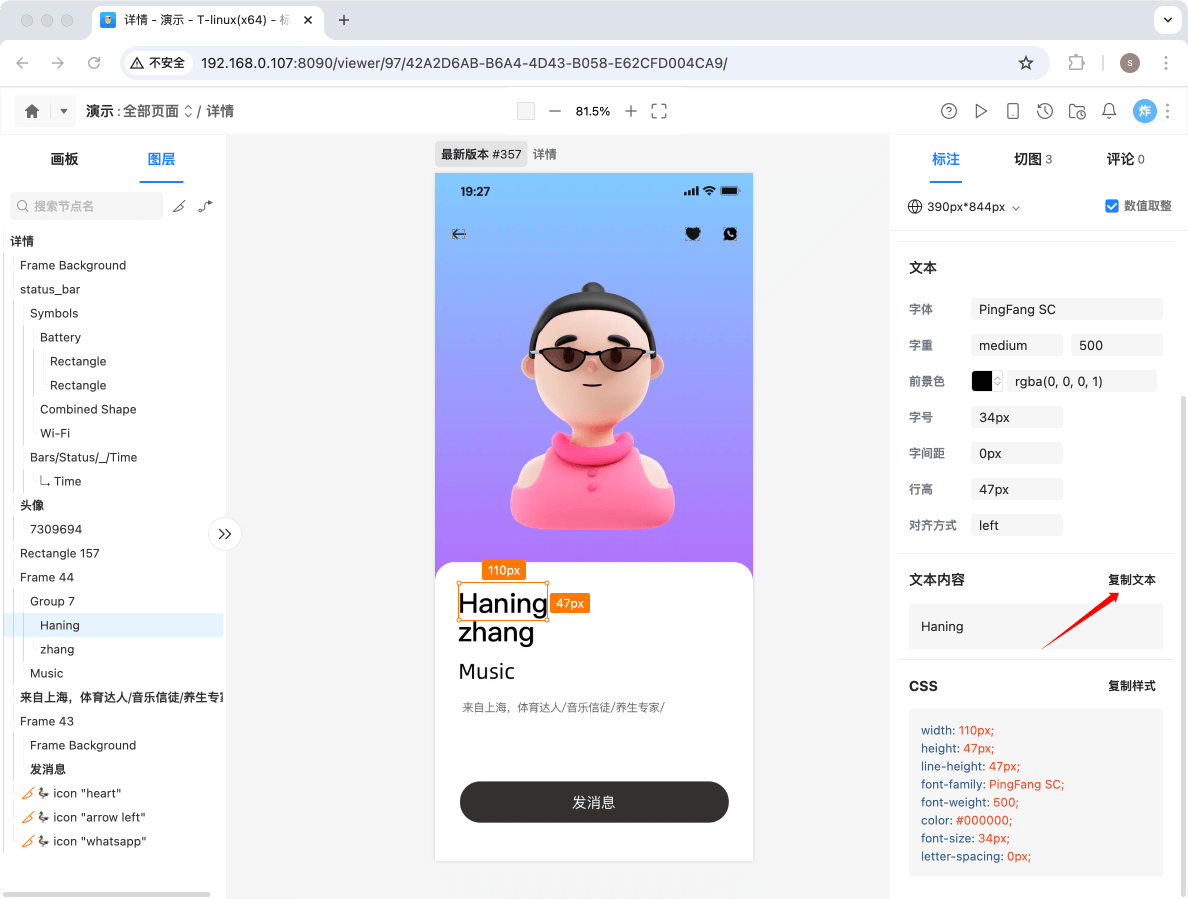Click the project folder icon in top toolbar
Viewport: 1188px width, 899px height.
[x=1077, y=111]
